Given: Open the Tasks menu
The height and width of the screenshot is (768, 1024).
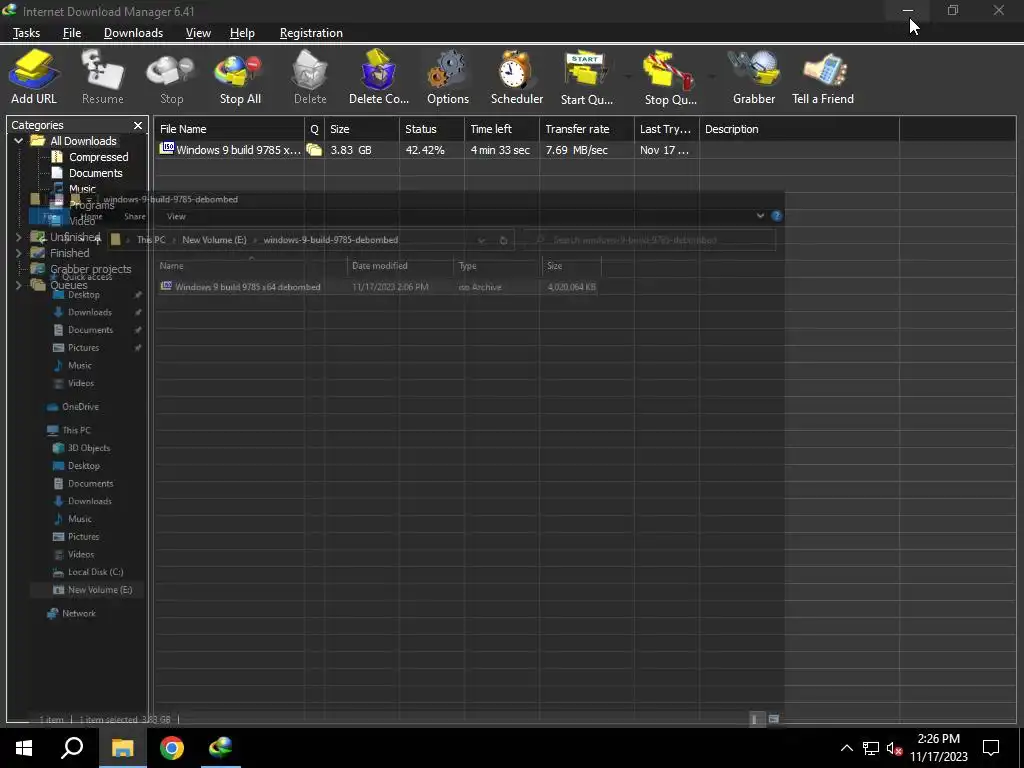Looking at the screenshot, I should point(26,33).
